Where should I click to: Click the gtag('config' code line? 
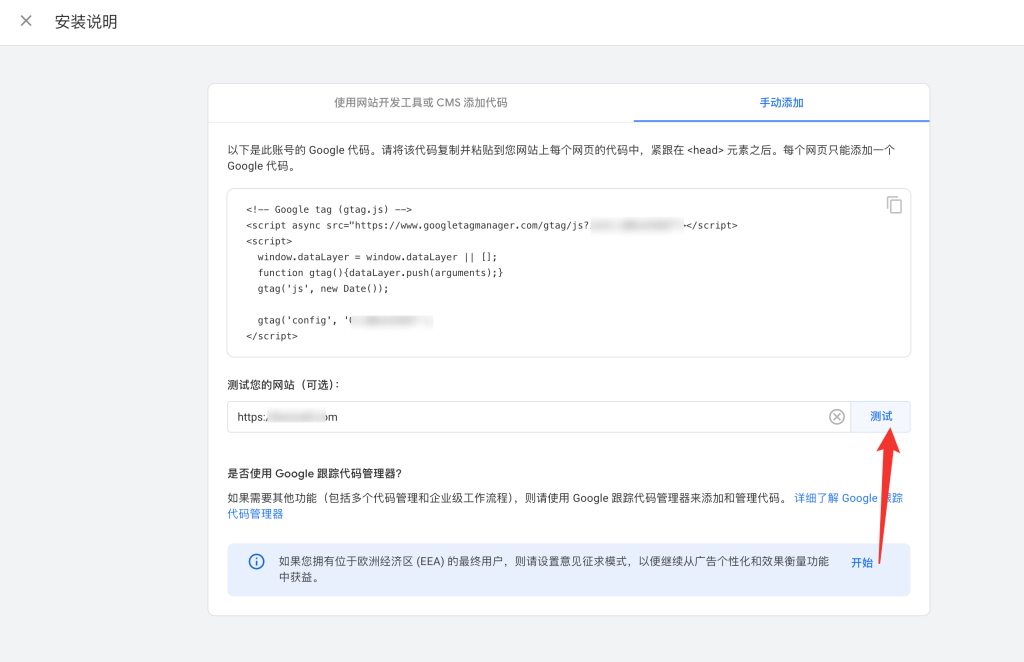click(345, 321)
